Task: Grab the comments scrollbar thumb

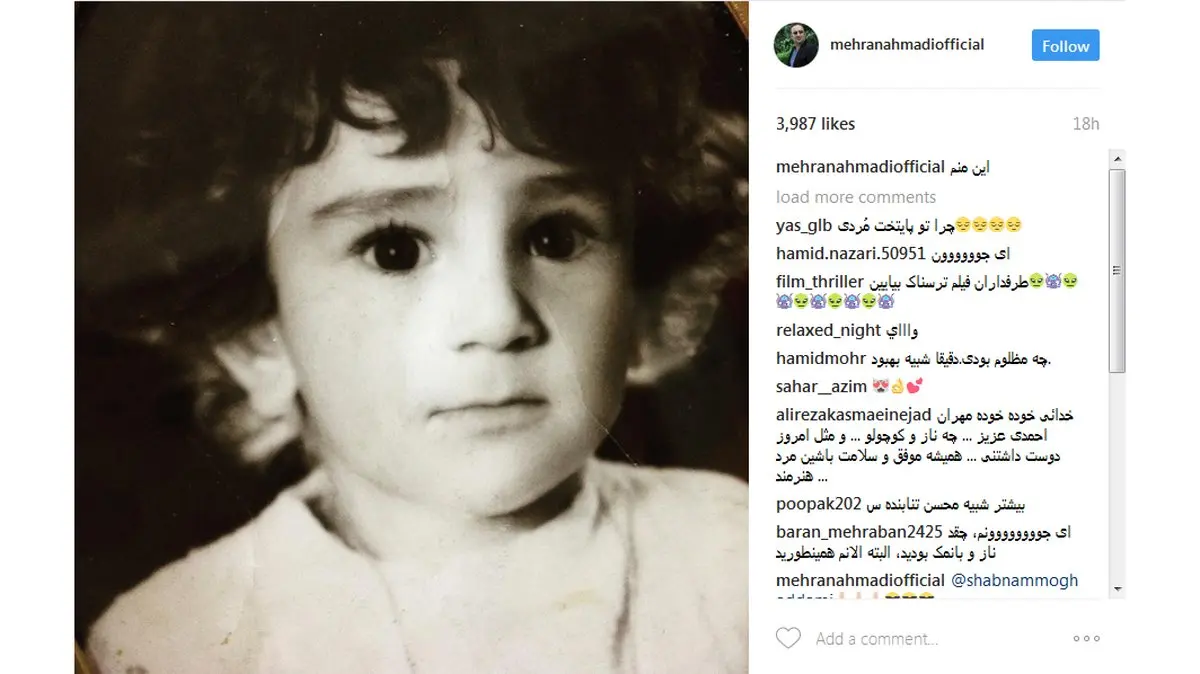Action: (x=1117, y=272)
